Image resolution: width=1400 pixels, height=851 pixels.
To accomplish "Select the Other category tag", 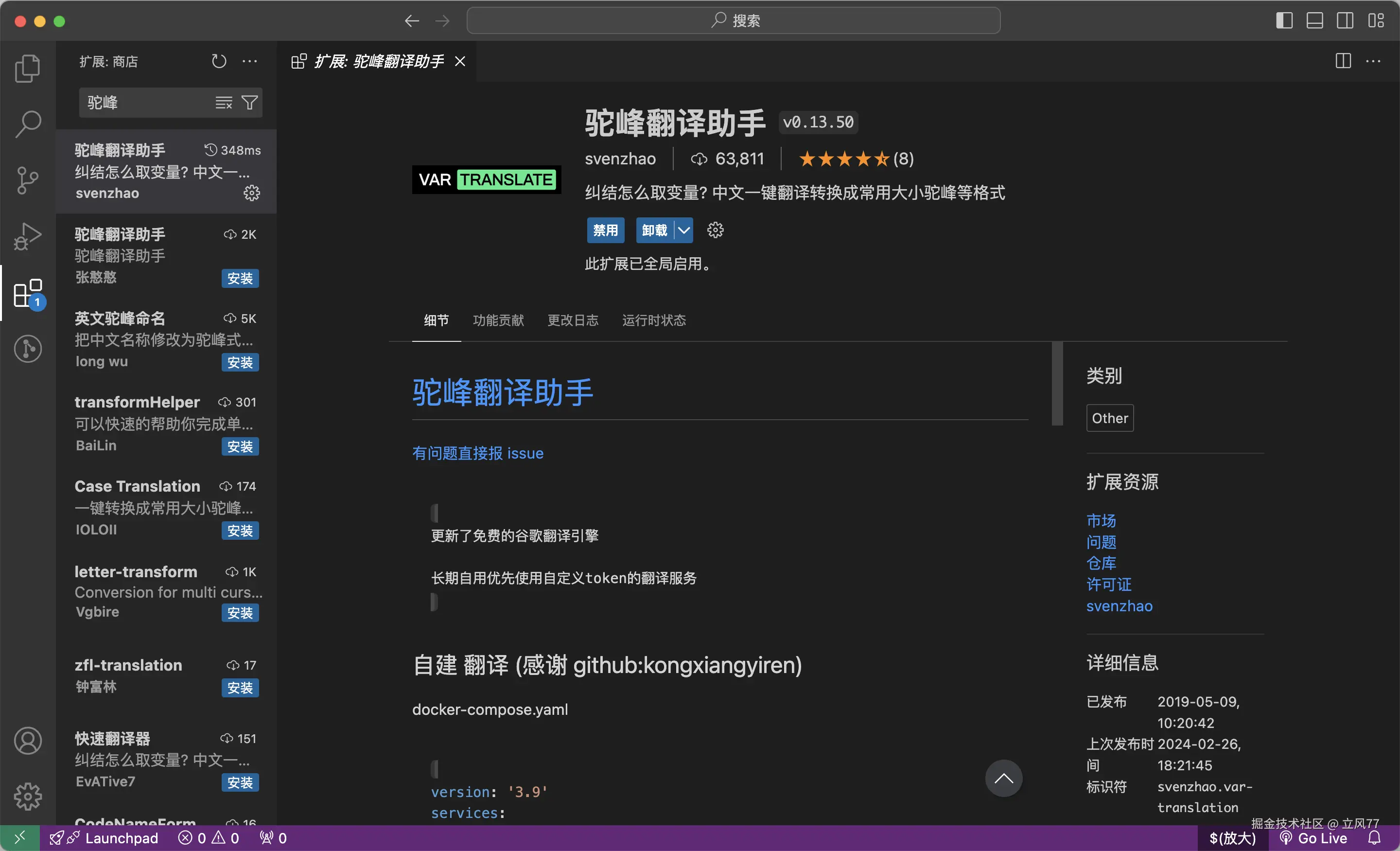I will coord(1110,418).
